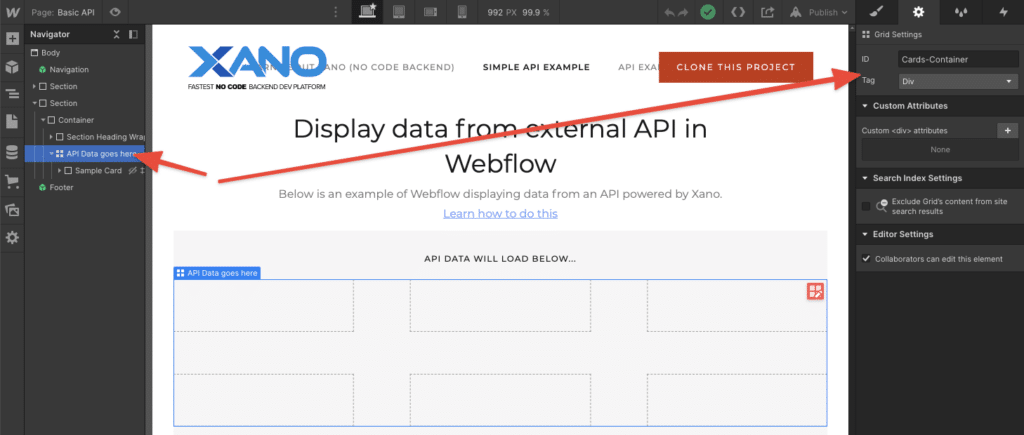Click the API Data goes here canvas label
Screen dimensions: 1024x435
(x=217, y=273)
